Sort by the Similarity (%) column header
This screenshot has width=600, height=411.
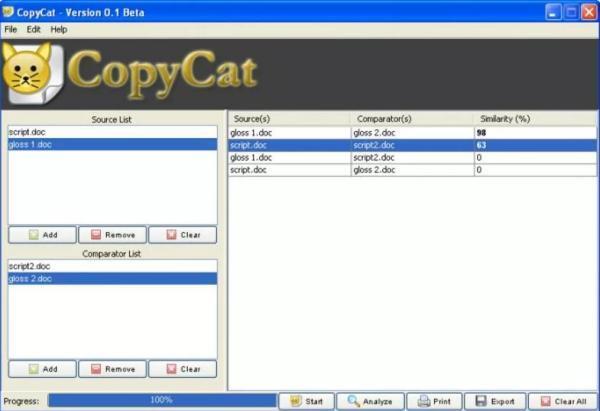click(535, 119)
